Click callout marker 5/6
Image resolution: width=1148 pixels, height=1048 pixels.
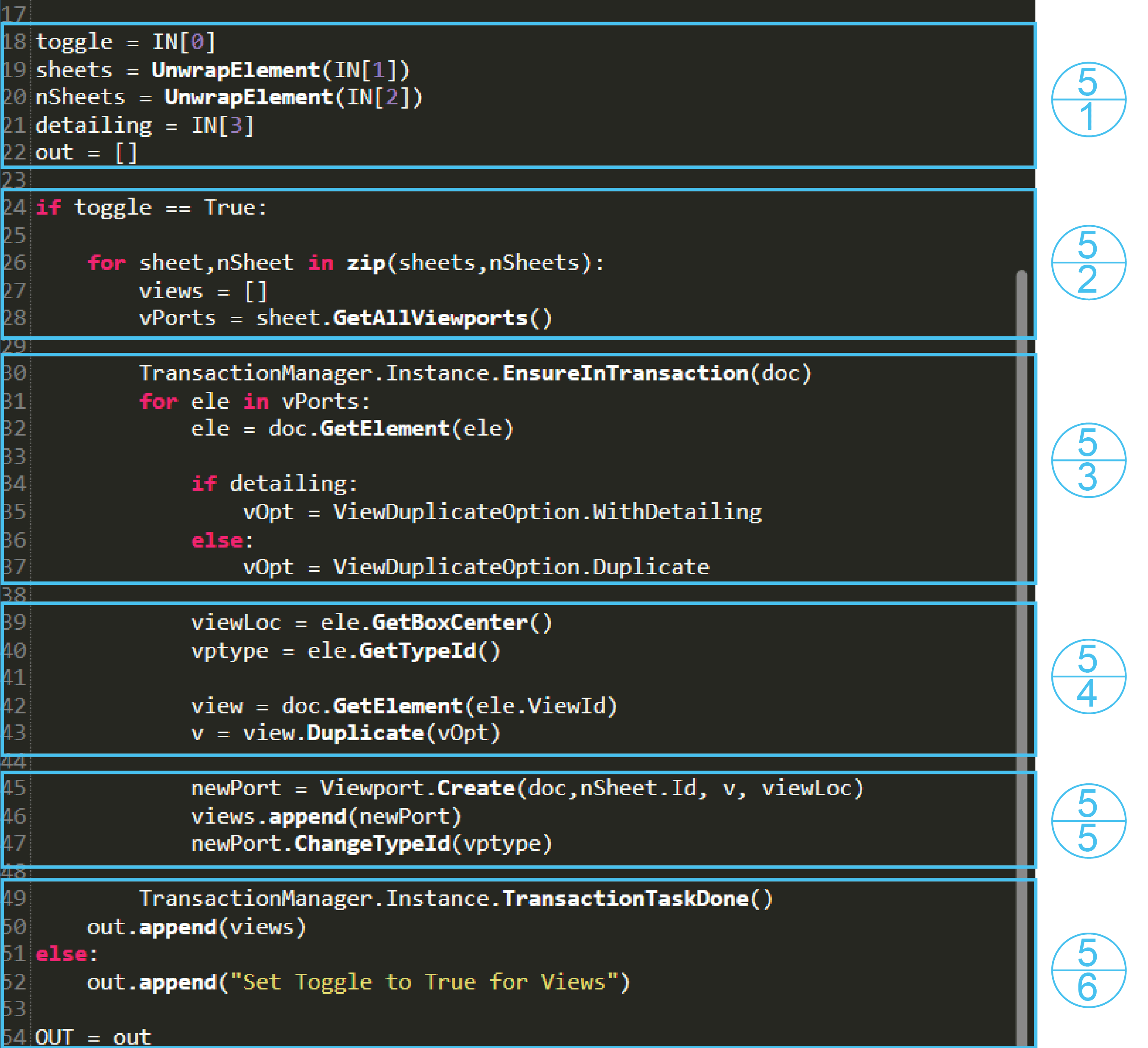point(1088,970)
